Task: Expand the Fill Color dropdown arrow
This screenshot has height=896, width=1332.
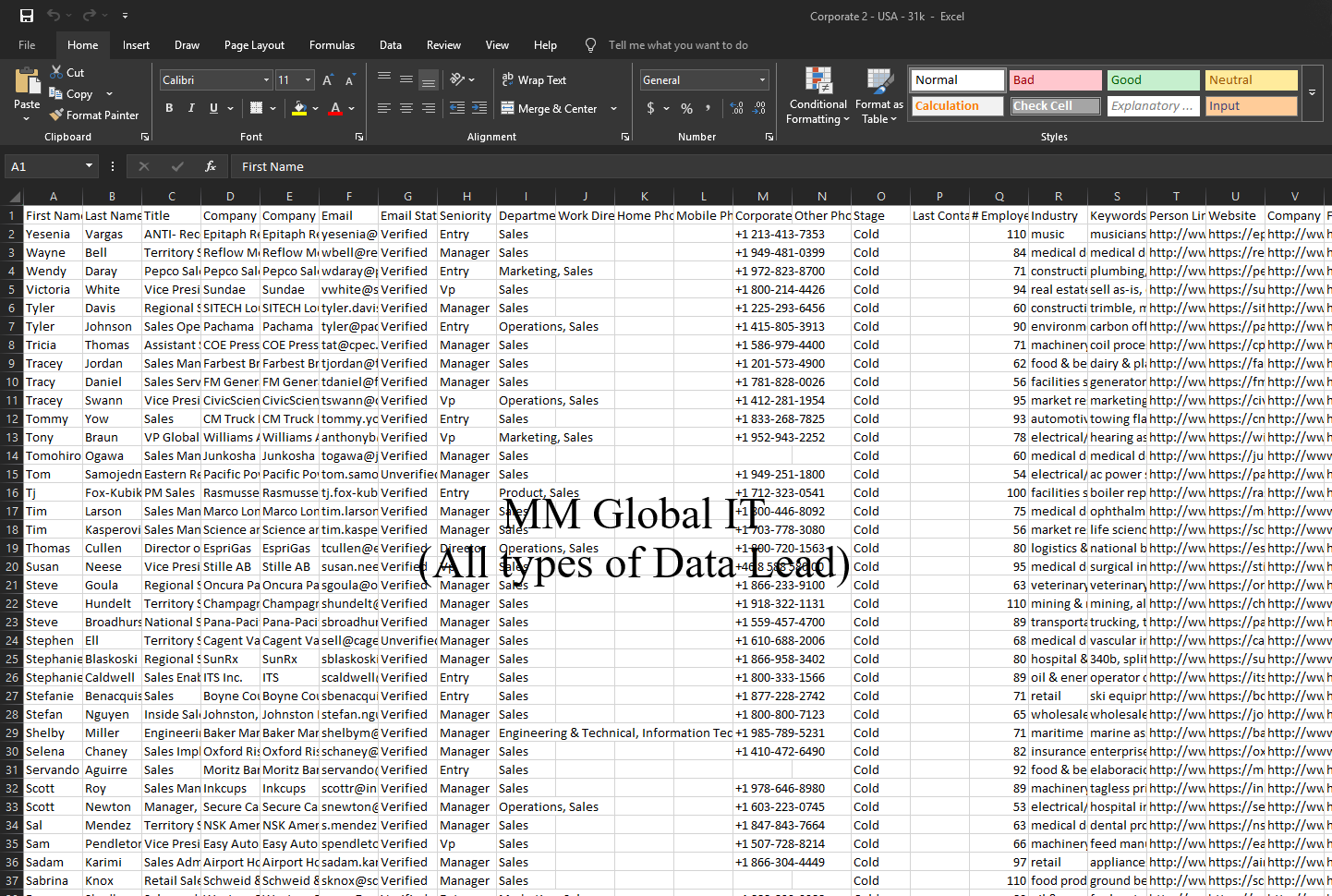Action: pyautogui.click(x=316, y=108)
